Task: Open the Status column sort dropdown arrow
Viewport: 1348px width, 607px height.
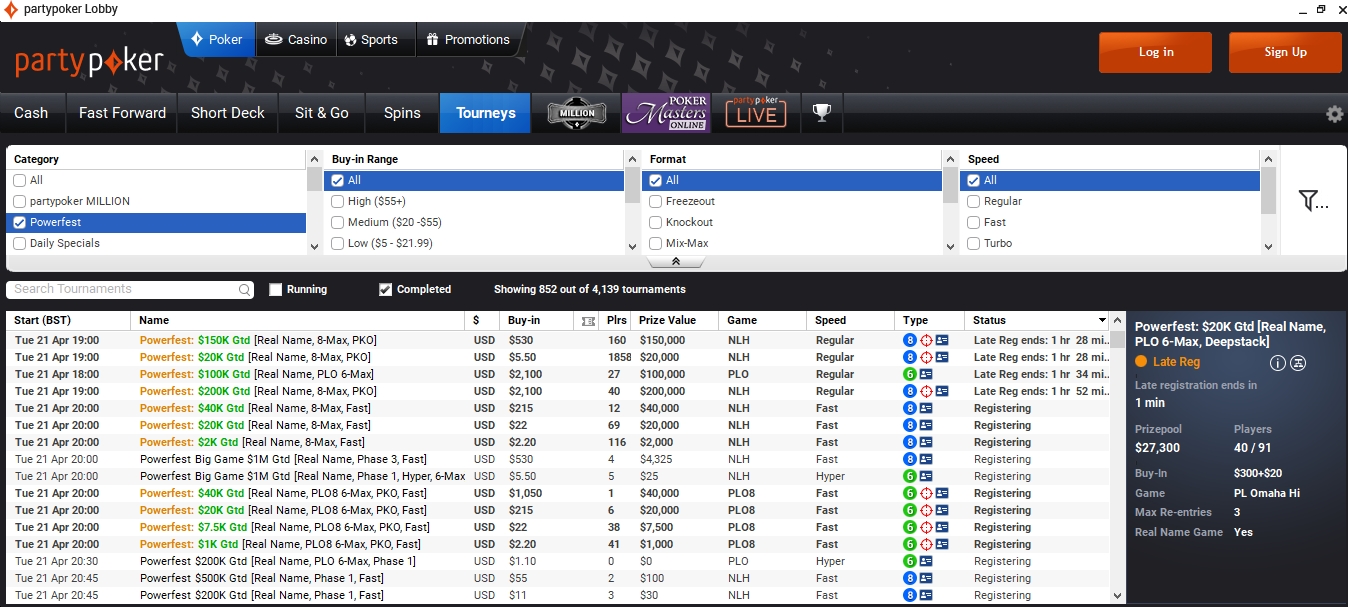Action: click(x=1102, y=321)
